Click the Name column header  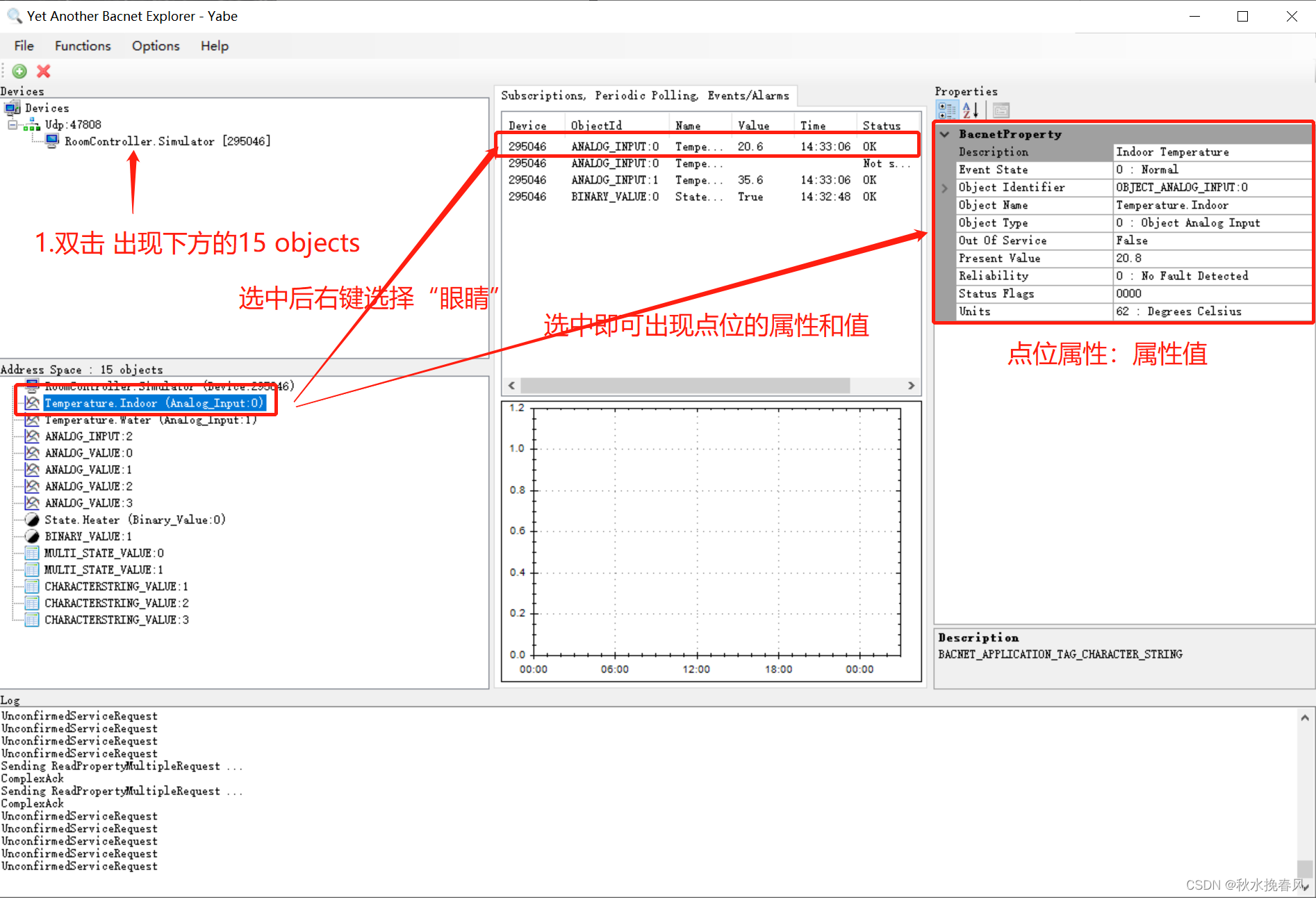(700, 126)
